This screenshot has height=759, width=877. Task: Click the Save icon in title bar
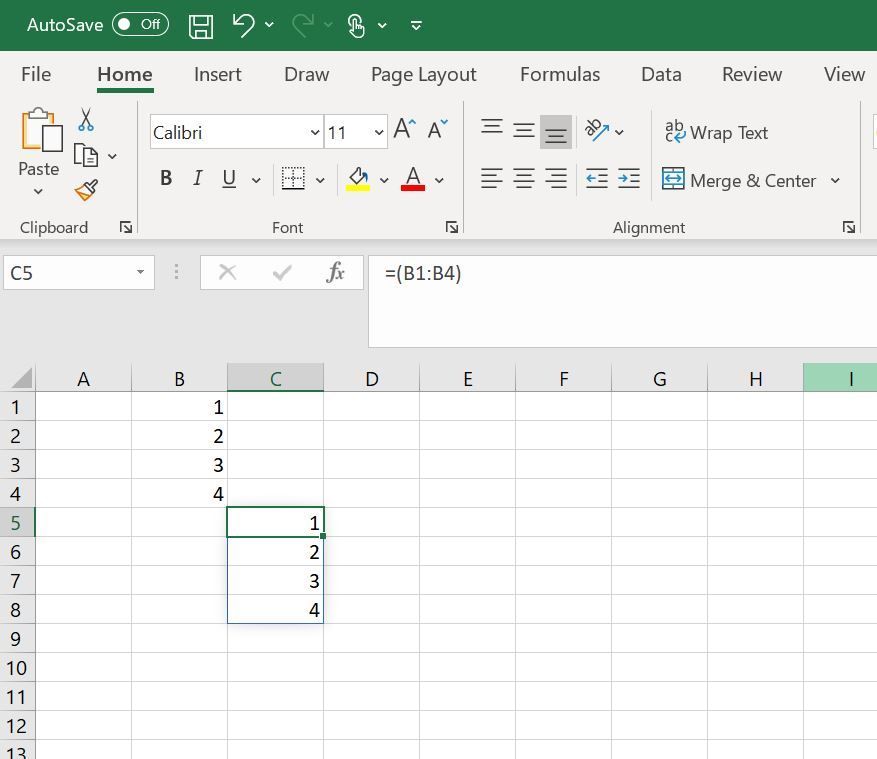[x=201, y=26]
